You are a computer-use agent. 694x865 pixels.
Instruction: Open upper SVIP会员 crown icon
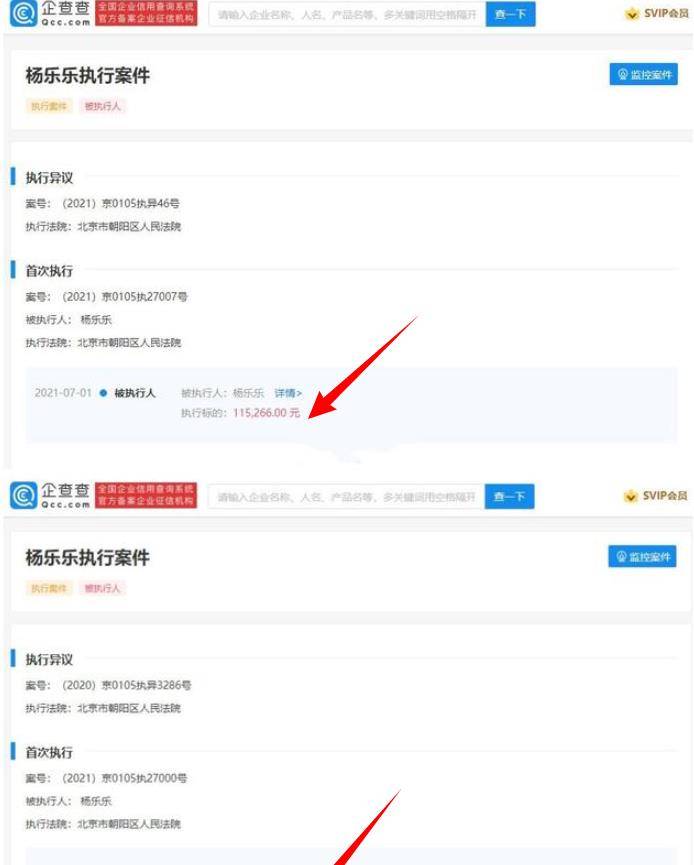(632, 14)
